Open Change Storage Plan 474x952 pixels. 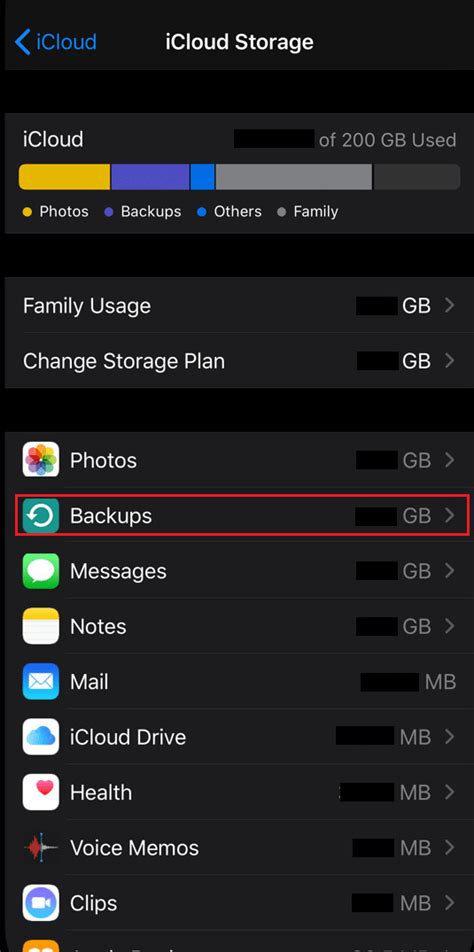coord(237,361)
